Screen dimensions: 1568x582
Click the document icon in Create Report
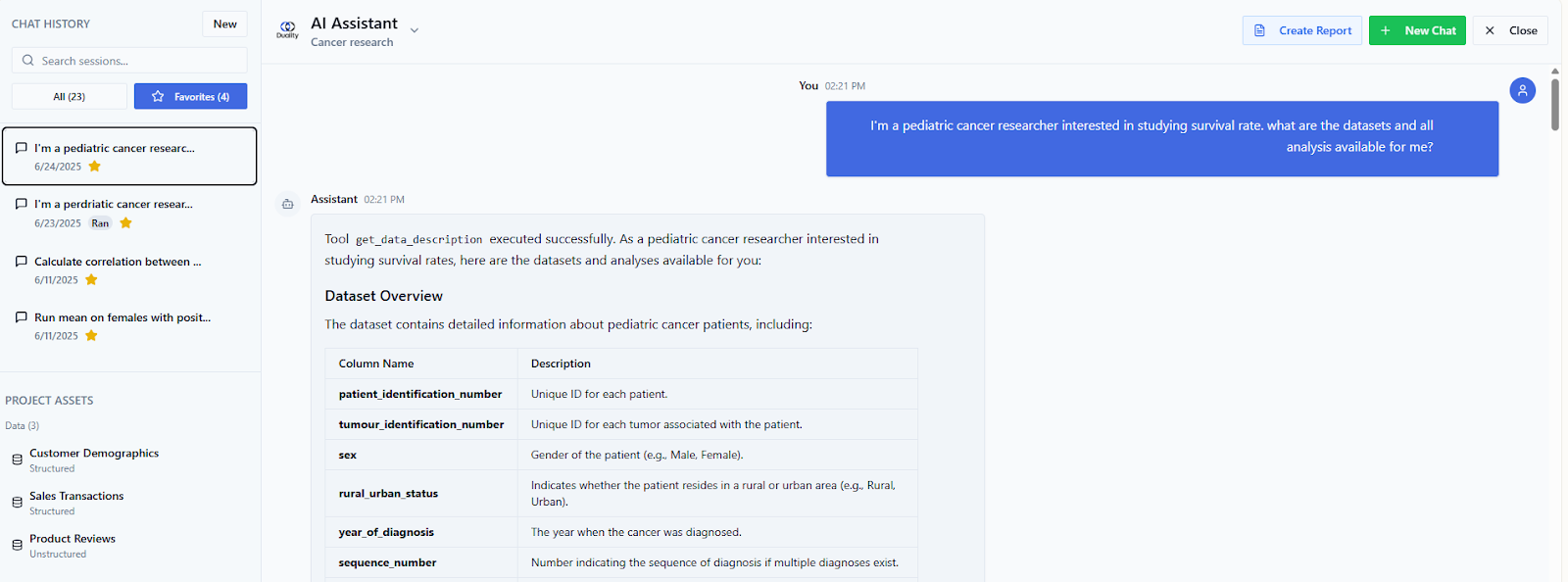click(1260, 30)
